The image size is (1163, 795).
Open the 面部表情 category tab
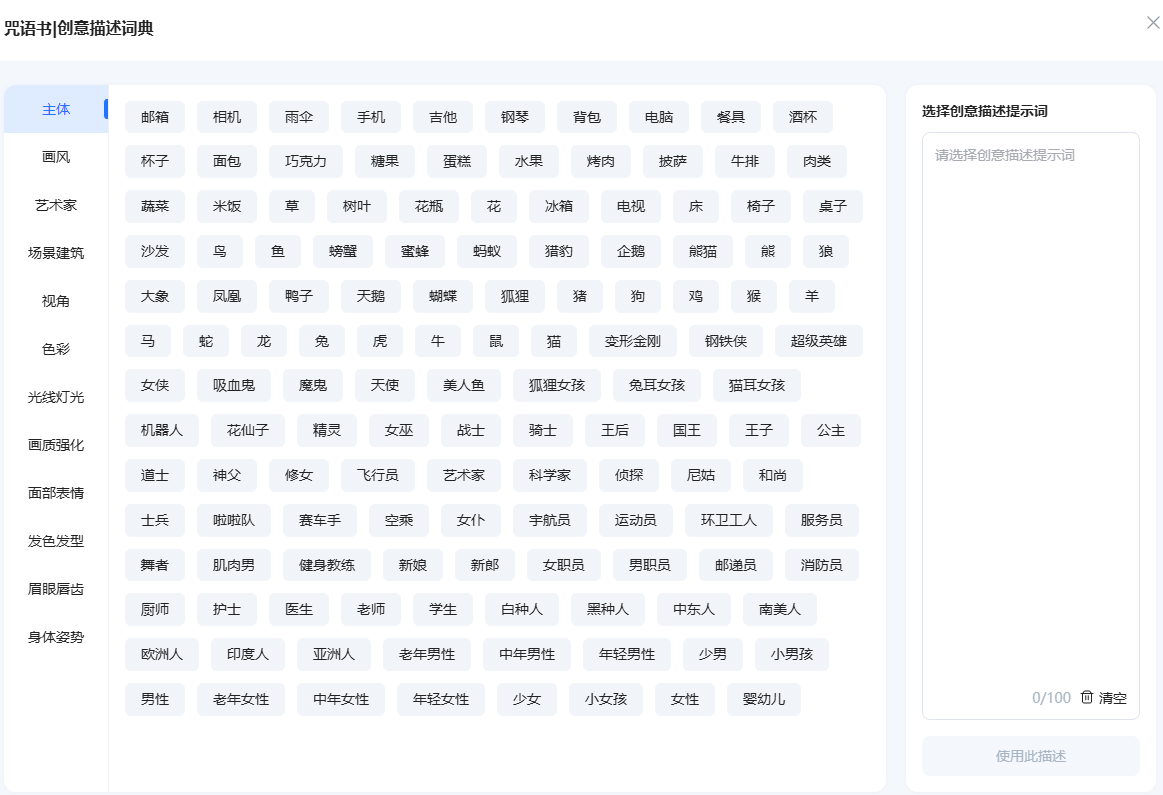pyautogui.click(x=56, y=493)
